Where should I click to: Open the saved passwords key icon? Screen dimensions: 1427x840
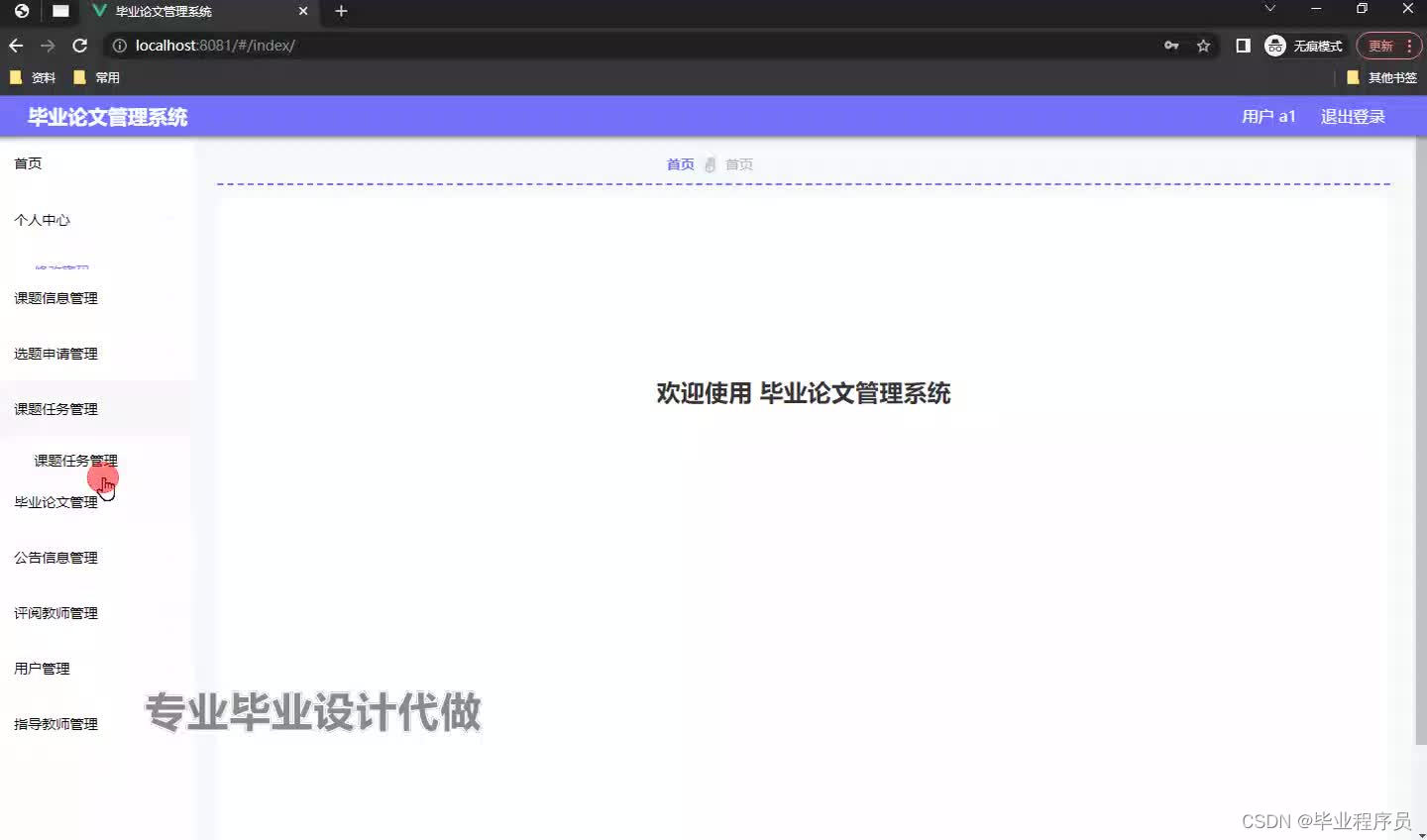point(1171,46)
